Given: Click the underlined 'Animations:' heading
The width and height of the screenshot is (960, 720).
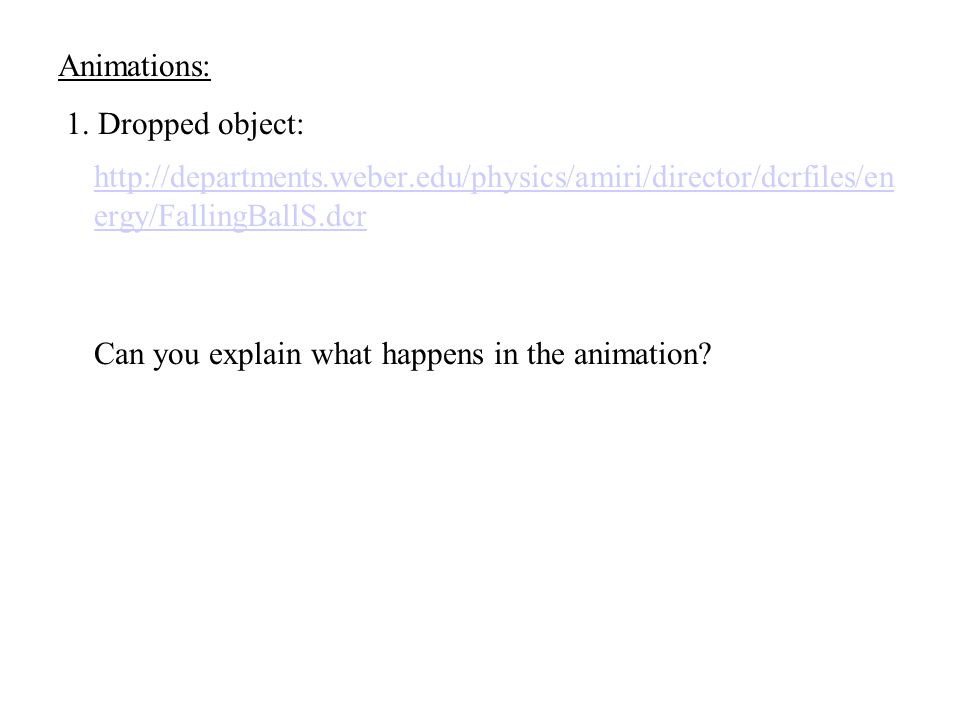Looking at the screenshot, I should 135,66.
